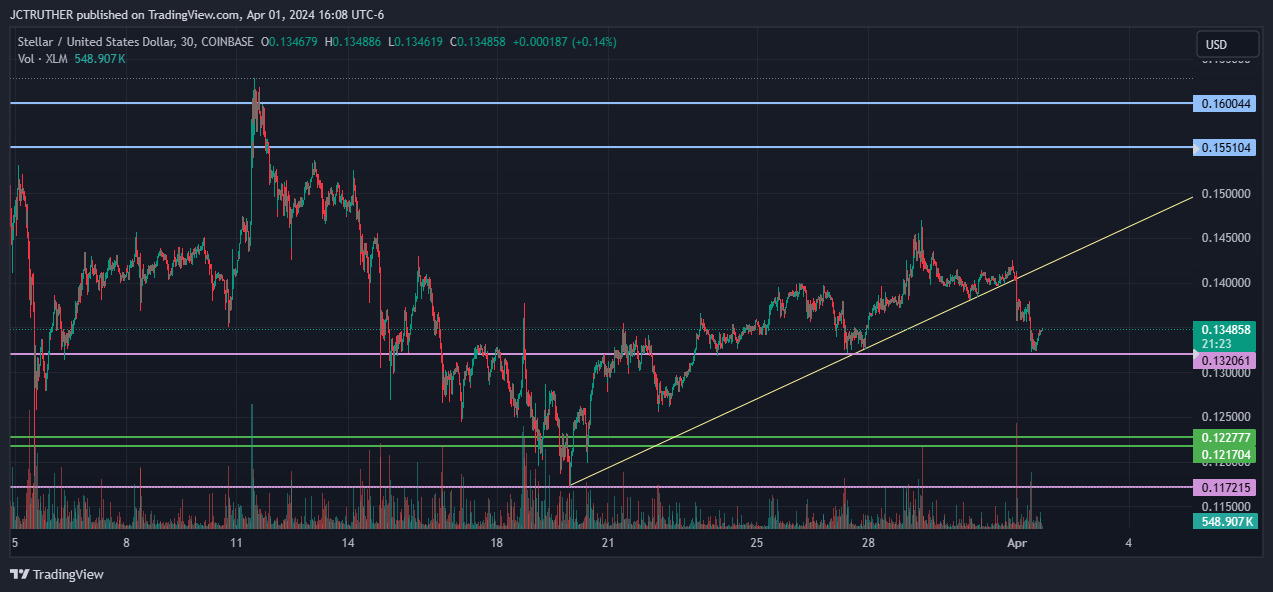Click the 4 date label on time axis
This screenshot has width=1273, height=592.
click(1128, 543)
